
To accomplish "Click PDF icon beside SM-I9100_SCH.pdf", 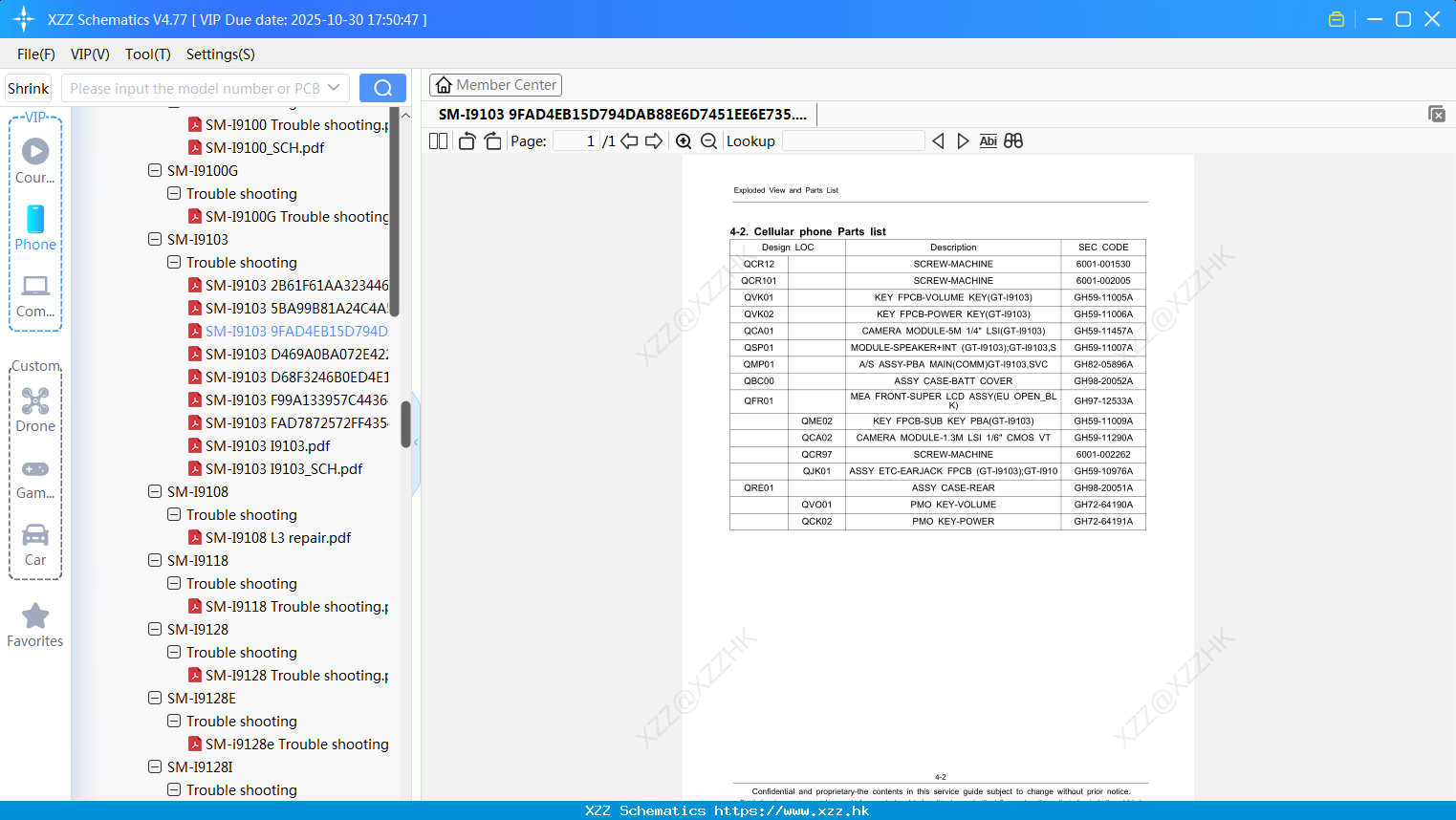I will coord(195,147).
